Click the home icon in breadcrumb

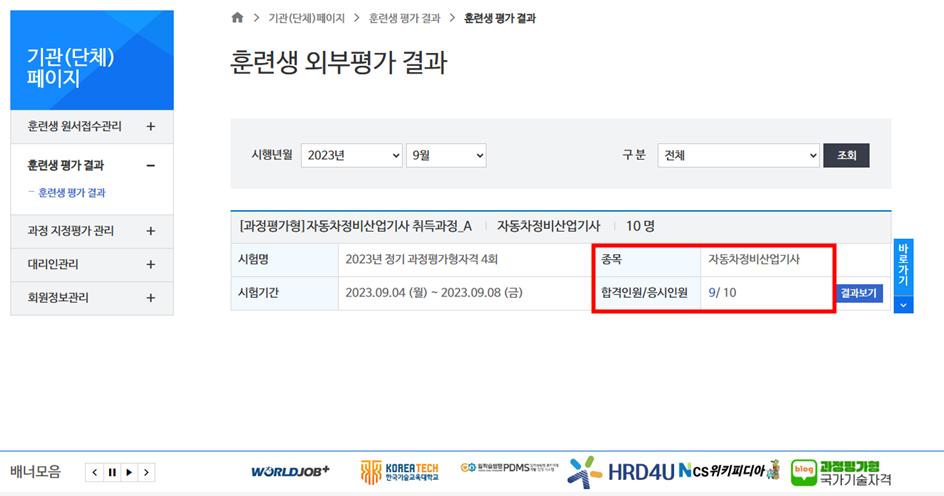click(237, 17)
